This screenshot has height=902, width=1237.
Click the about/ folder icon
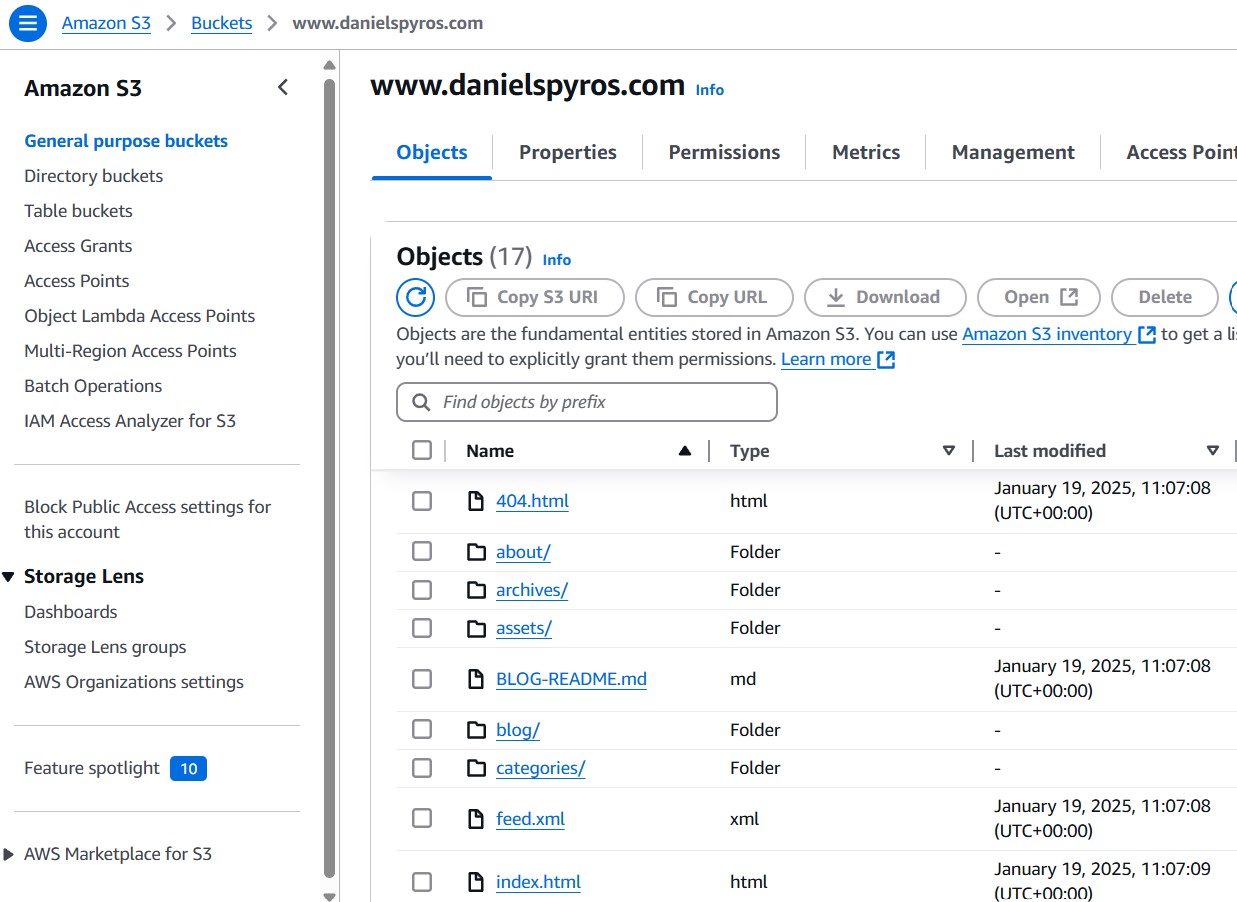point(477,552)
